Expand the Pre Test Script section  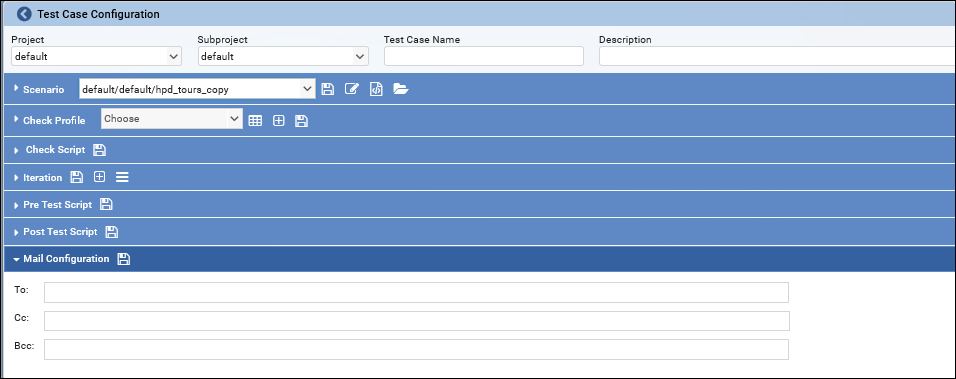[16, 205]
